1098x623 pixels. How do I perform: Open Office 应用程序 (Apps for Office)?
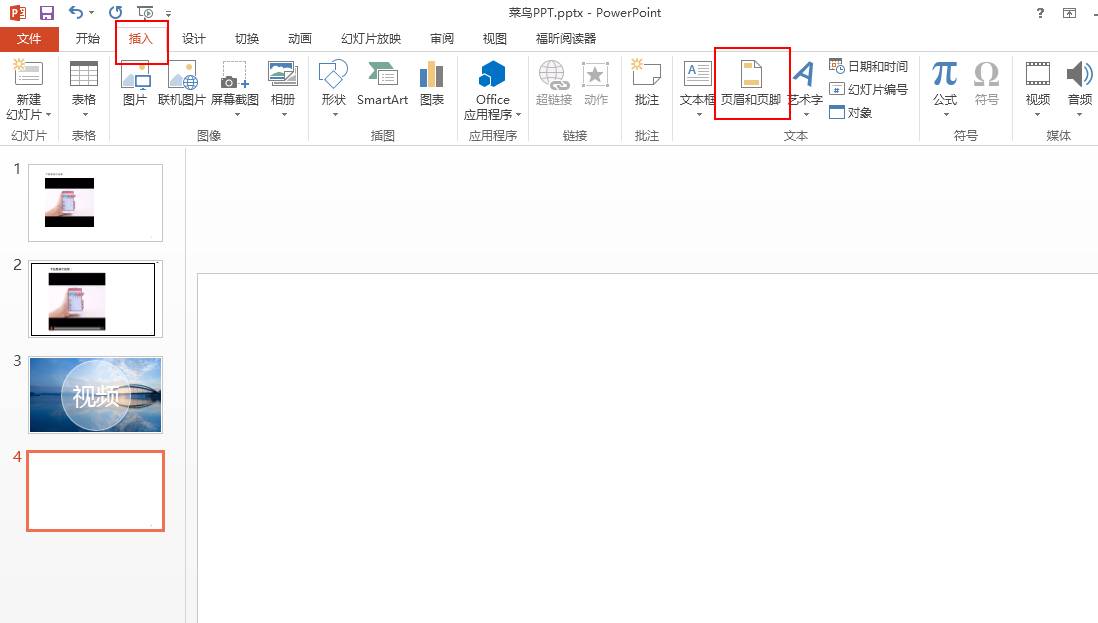492,90
